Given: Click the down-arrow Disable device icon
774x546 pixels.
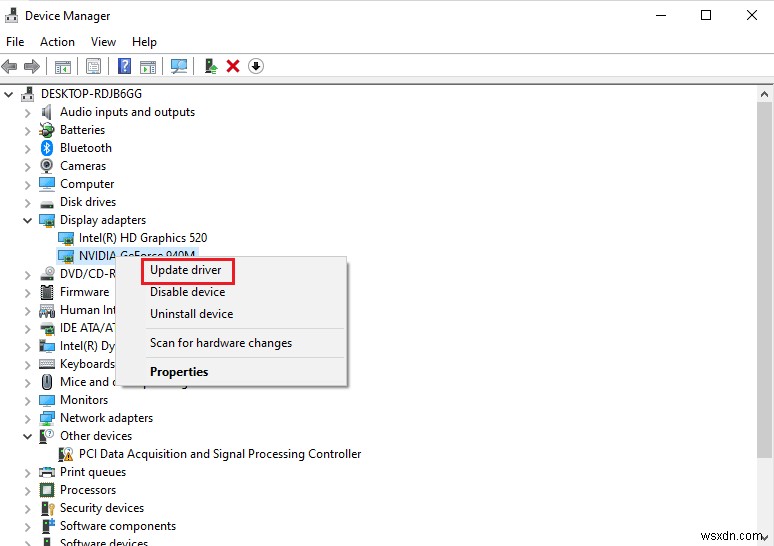Looking at the screenshot, I should pyautogui.click(x=256, y=66).
